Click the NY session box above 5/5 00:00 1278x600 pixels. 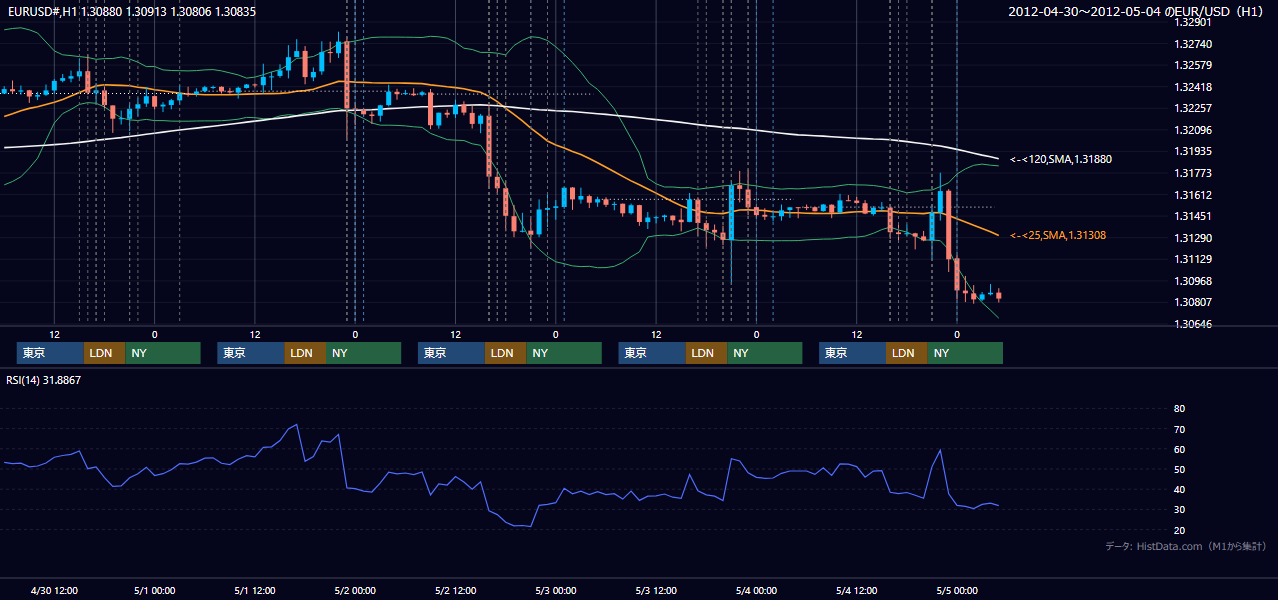click(964, 353)
